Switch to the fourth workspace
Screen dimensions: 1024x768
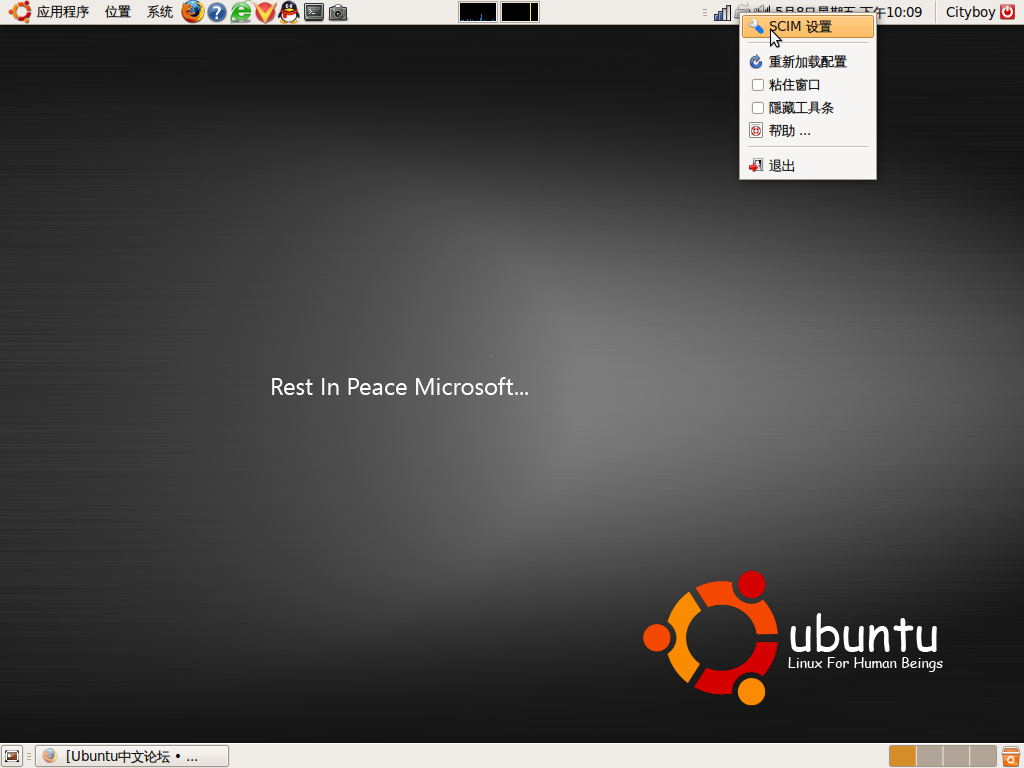pos(983,756)
